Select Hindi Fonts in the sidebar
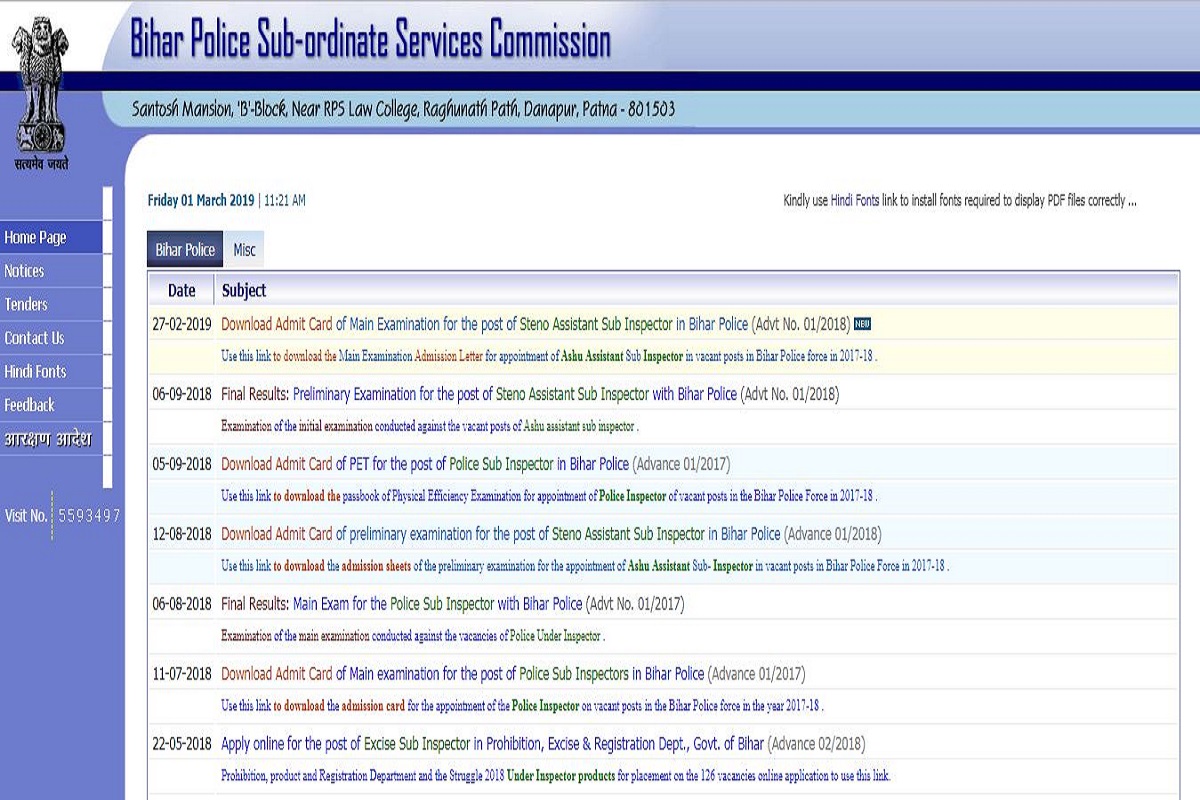Image resolution: width=1200 pixels, height=800 pixels. pyautogui.click(x=51, y=371)
